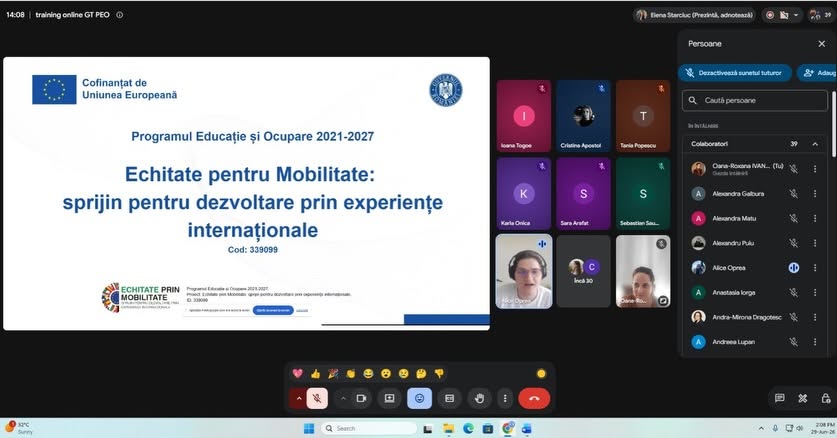Screen dimensions: 837x438
Task: Close the Persoane panel
Action: 822,44
